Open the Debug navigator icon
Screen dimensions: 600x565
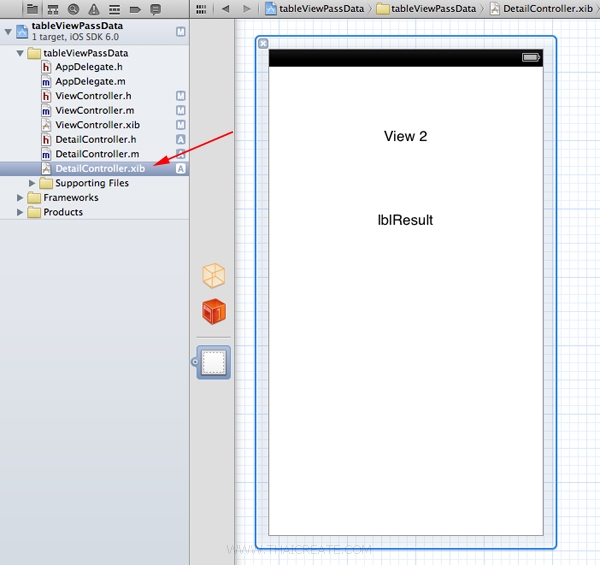pos(114,9)
